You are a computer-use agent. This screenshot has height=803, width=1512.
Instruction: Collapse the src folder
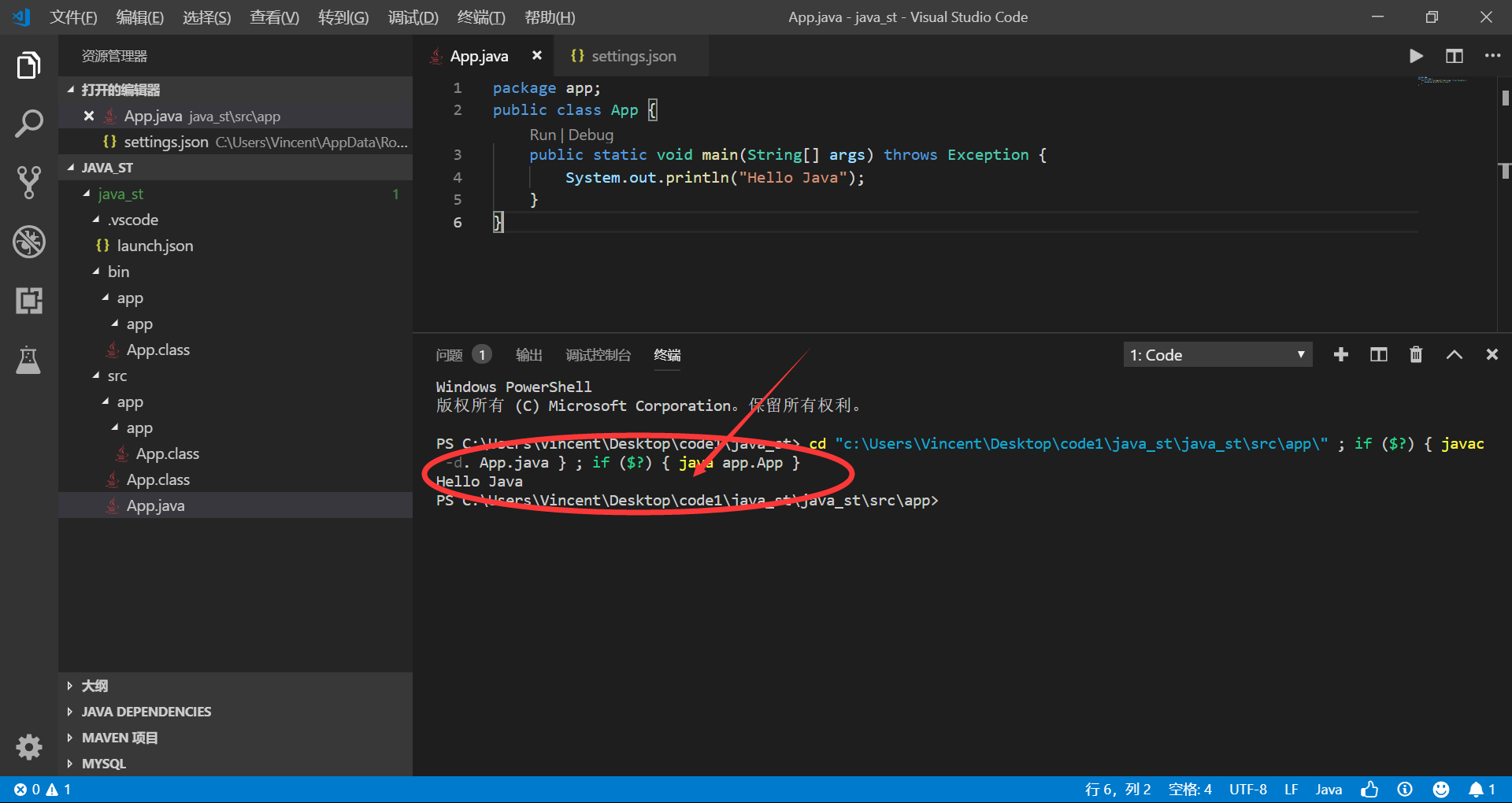pyautogui.click(x=117, y=376)
